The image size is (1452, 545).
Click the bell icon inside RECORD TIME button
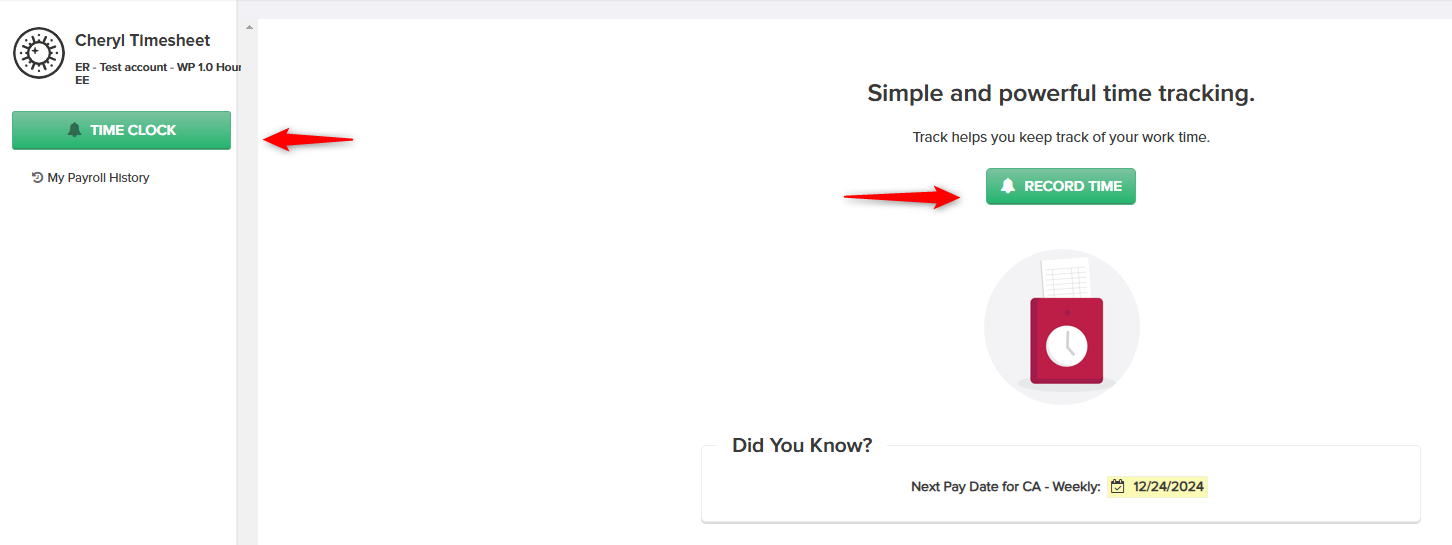(1008, 186)
